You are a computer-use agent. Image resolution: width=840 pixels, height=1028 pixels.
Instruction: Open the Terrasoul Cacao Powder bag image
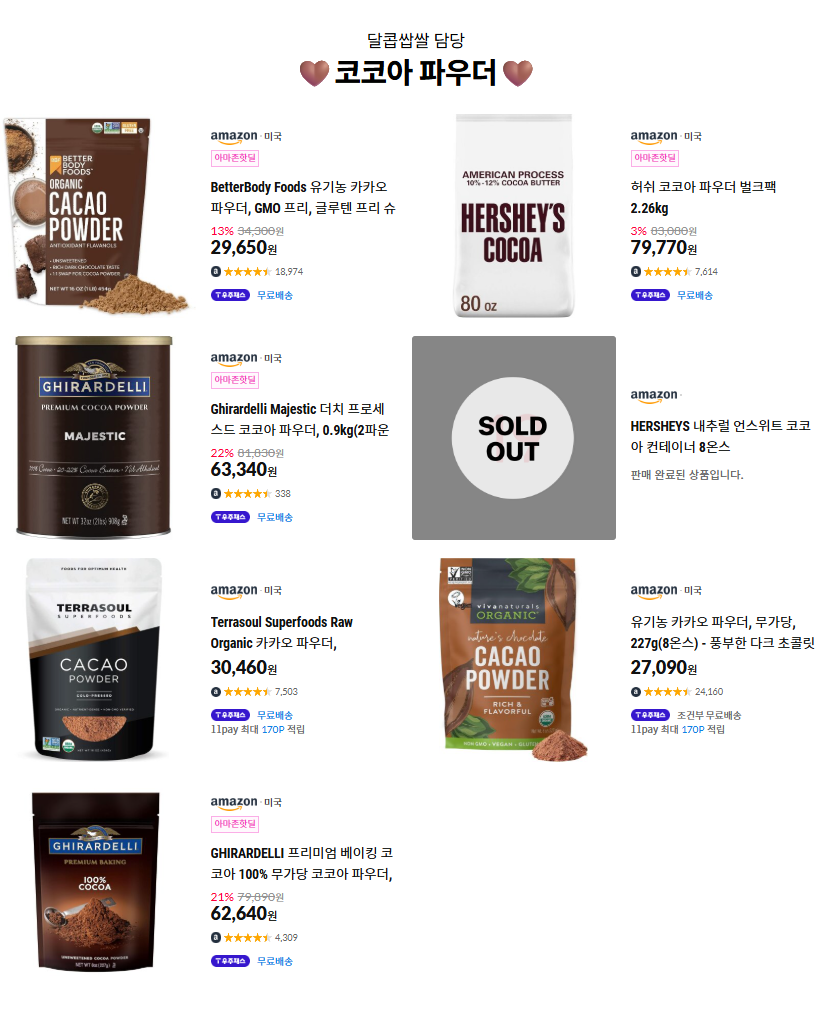94,660
